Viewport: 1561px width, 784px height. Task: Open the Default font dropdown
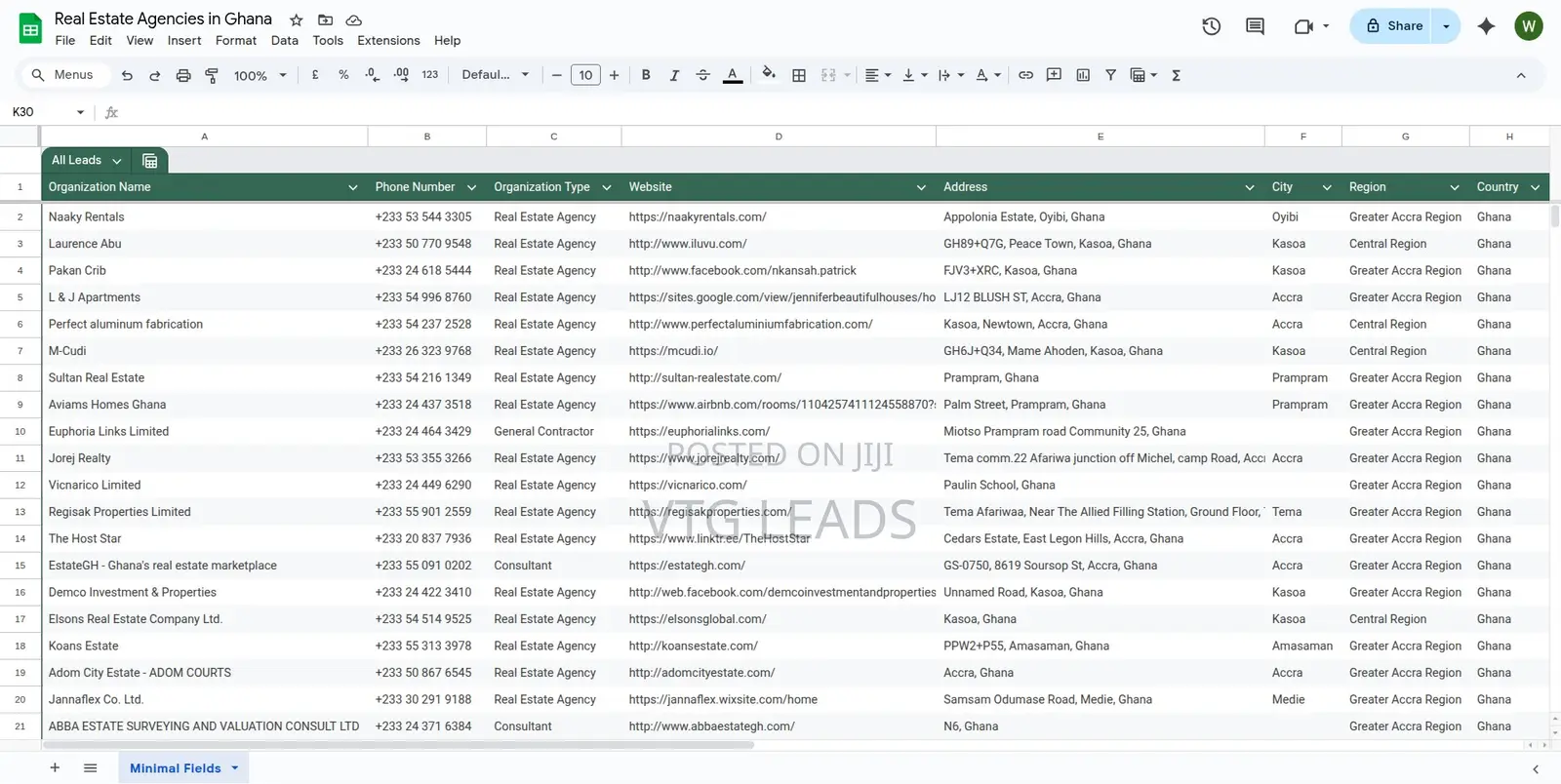pos(496,75)
